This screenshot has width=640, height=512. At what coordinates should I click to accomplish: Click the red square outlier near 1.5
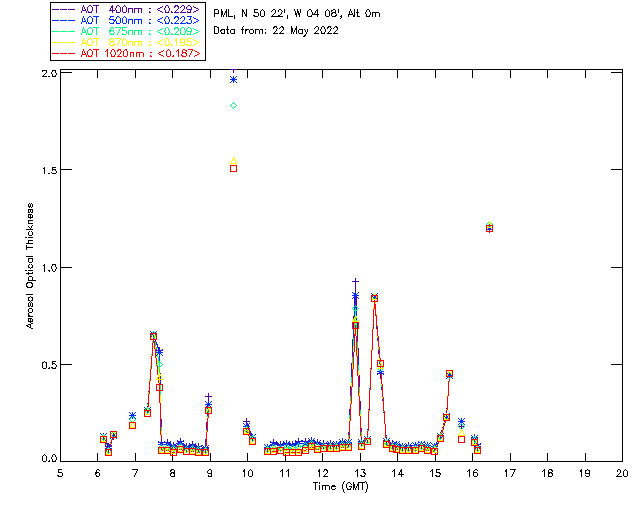click(x=233, y=168)
